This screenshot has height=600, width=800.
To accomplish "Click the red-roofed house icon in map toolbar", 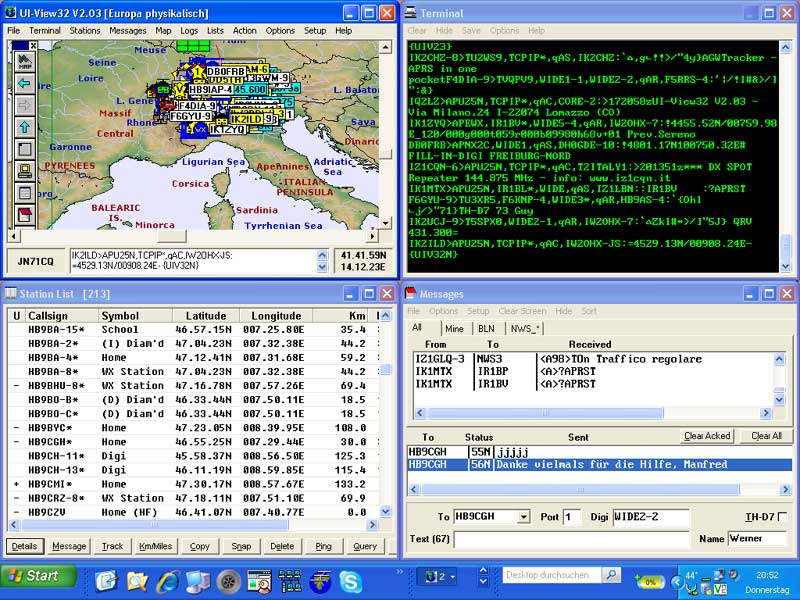I will pyautogui.click(x=24, y=215).
